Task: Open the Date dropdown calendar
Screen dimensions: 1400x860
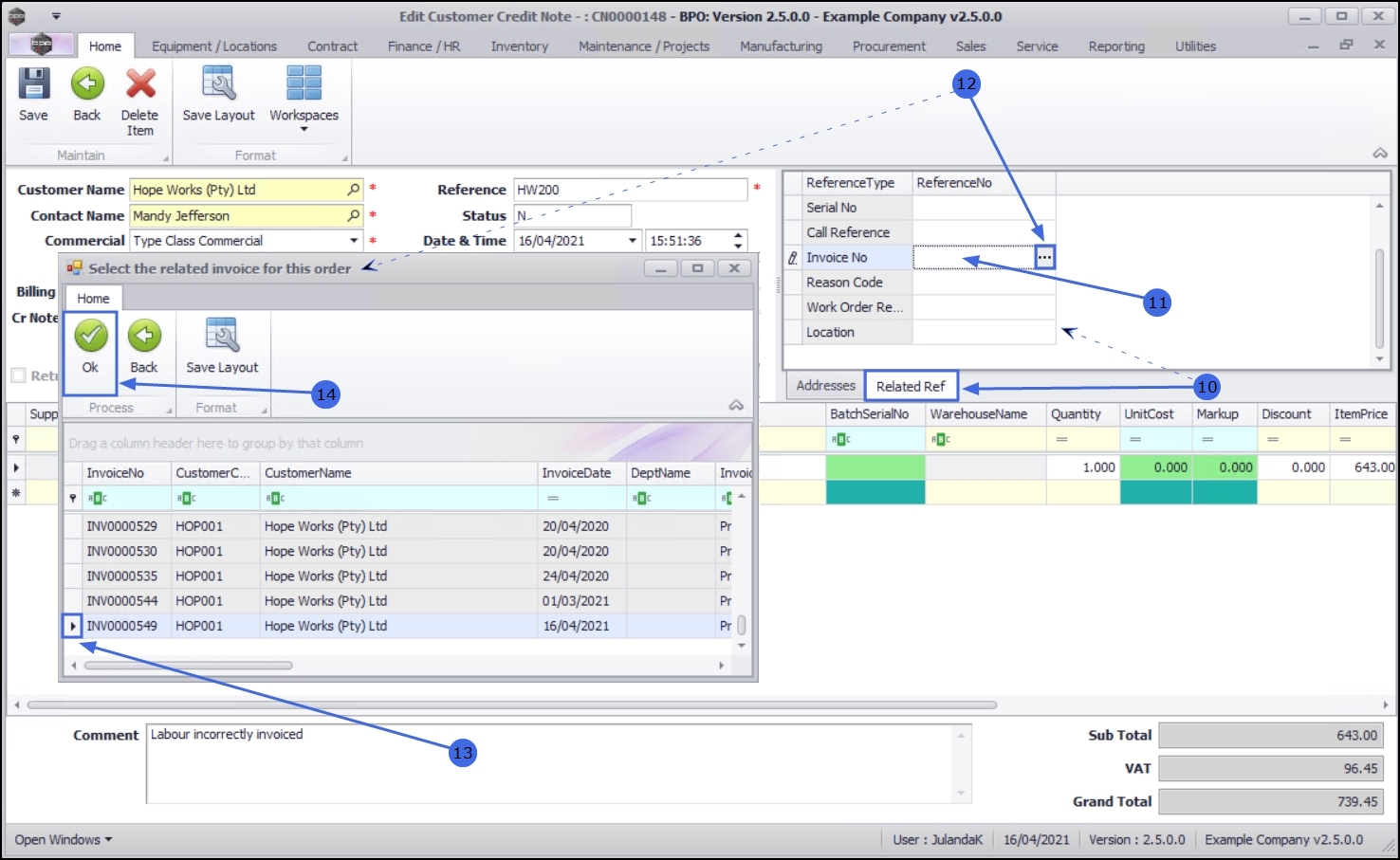Action: tap(633, 241)
